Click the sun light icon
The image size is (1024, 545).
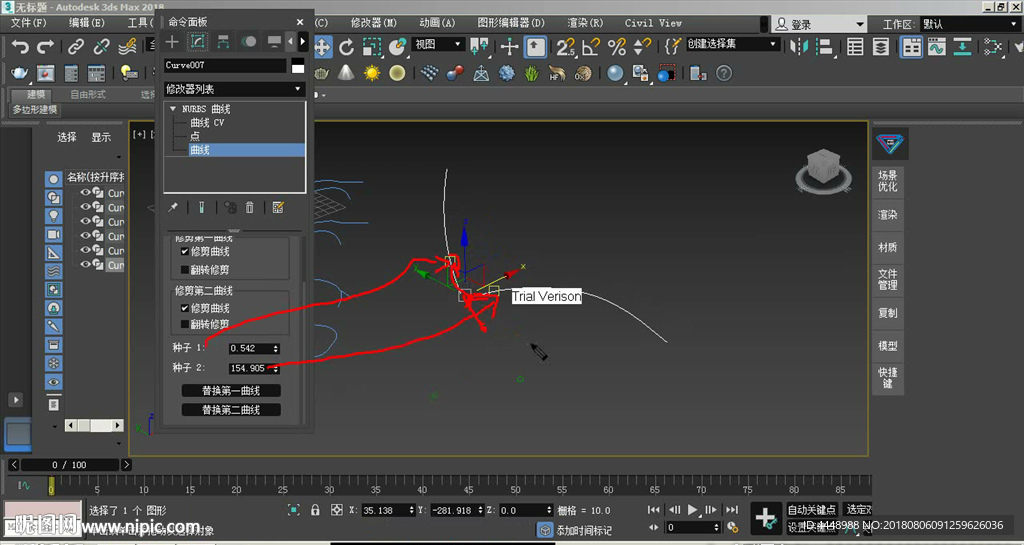372,73
